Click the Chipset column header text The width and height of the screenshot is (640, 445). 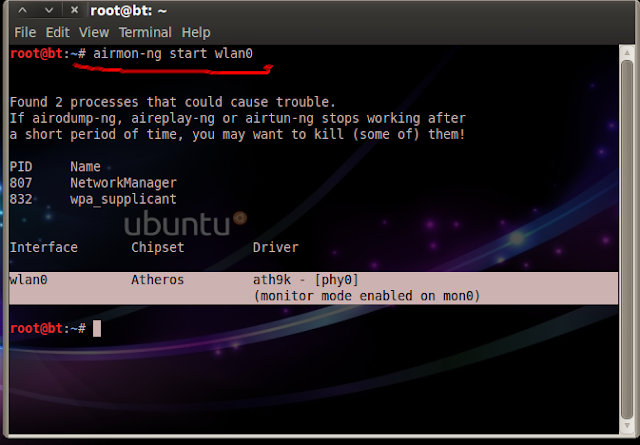[158, 247]
